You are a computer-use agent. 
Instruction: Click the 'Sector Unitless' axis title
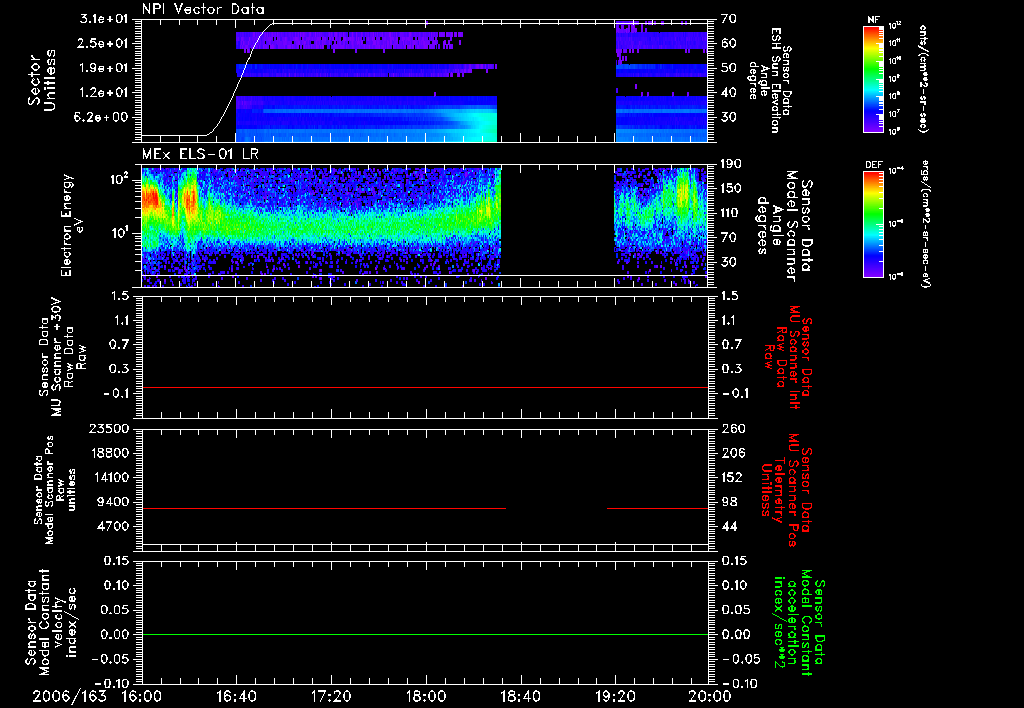tap(42, 80)
